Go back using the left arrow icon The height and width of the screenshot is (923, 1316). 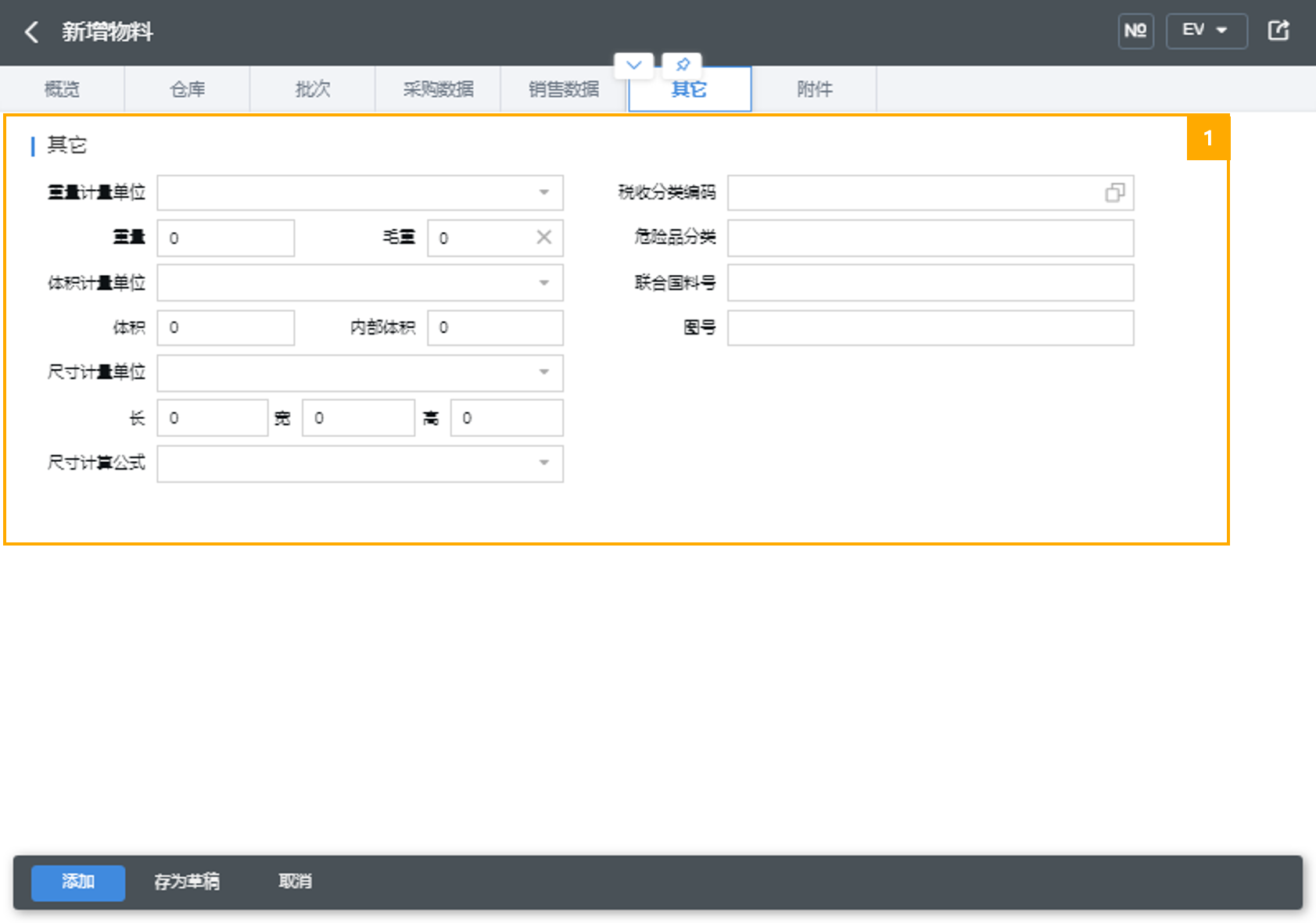point(31,32)
